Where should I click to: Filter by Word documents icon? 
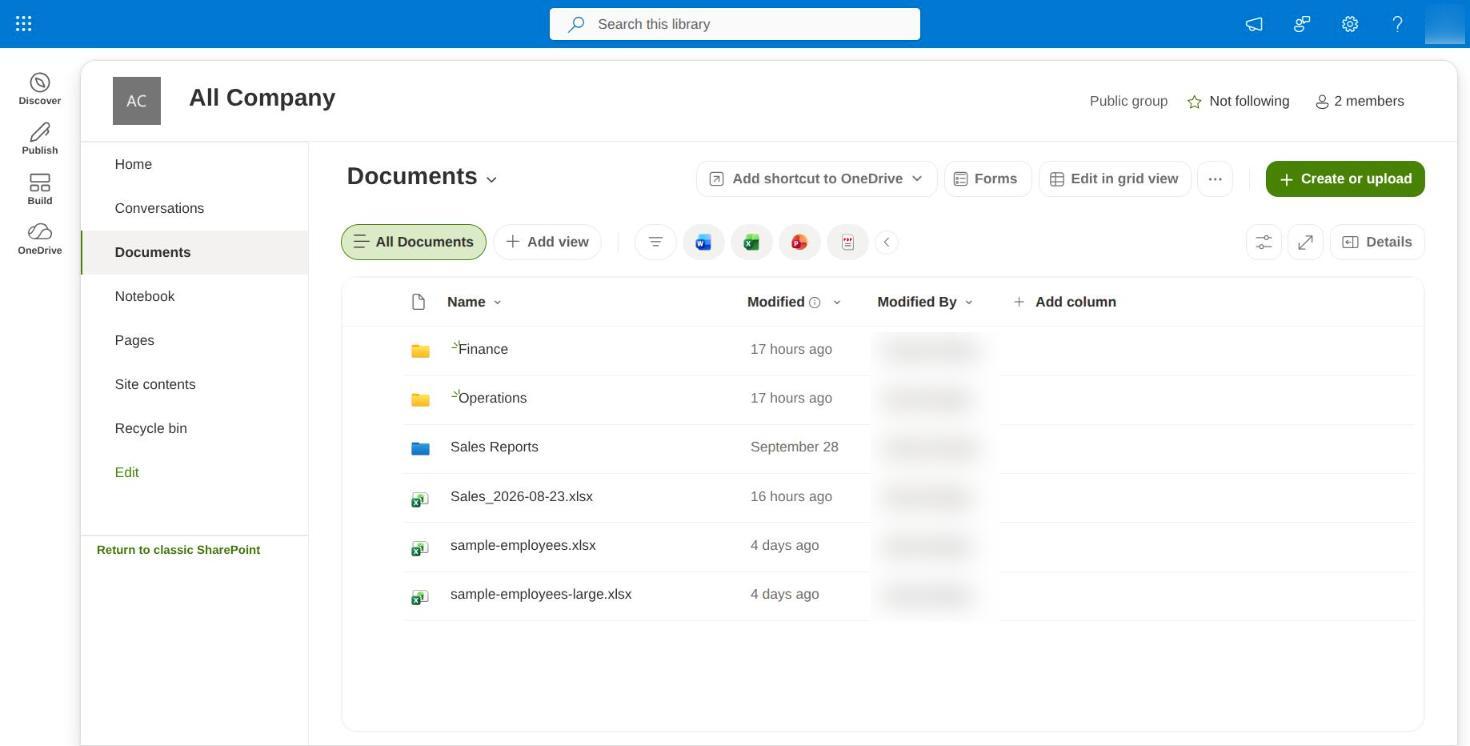pos(704,242)
